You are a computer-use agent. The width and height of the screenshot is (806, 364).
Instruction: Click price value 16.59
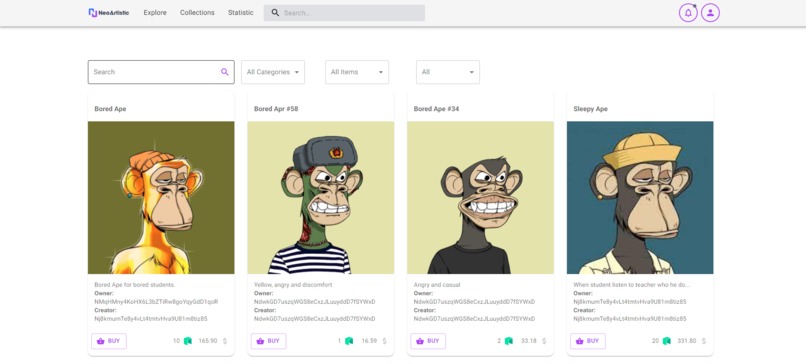pos(369,341)
